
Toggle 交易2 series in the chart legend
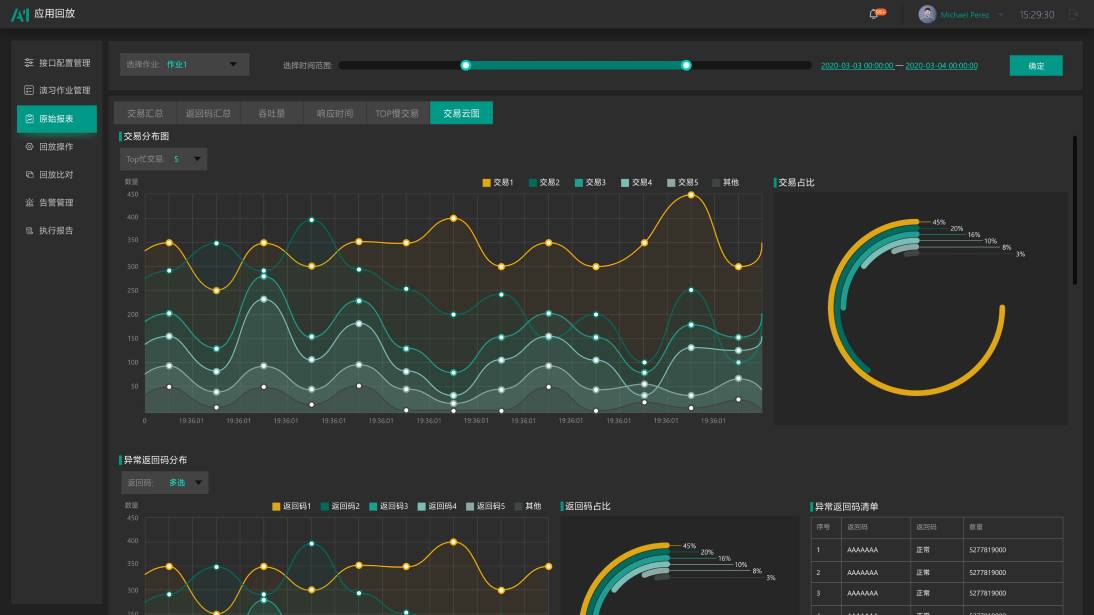(x=544, y=182)
